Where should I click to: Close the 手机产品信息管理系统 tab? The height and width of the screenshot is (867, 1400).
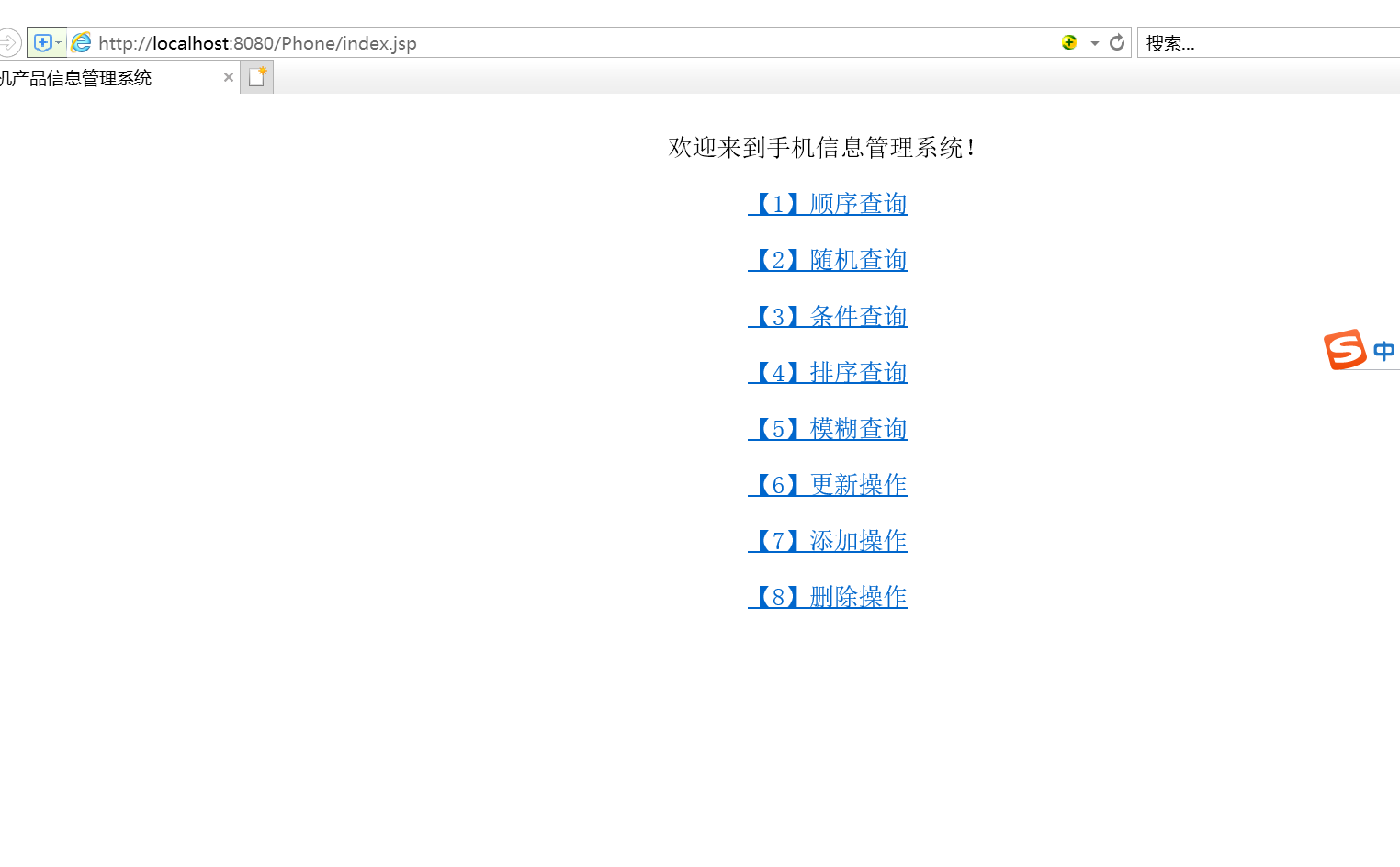228,77
